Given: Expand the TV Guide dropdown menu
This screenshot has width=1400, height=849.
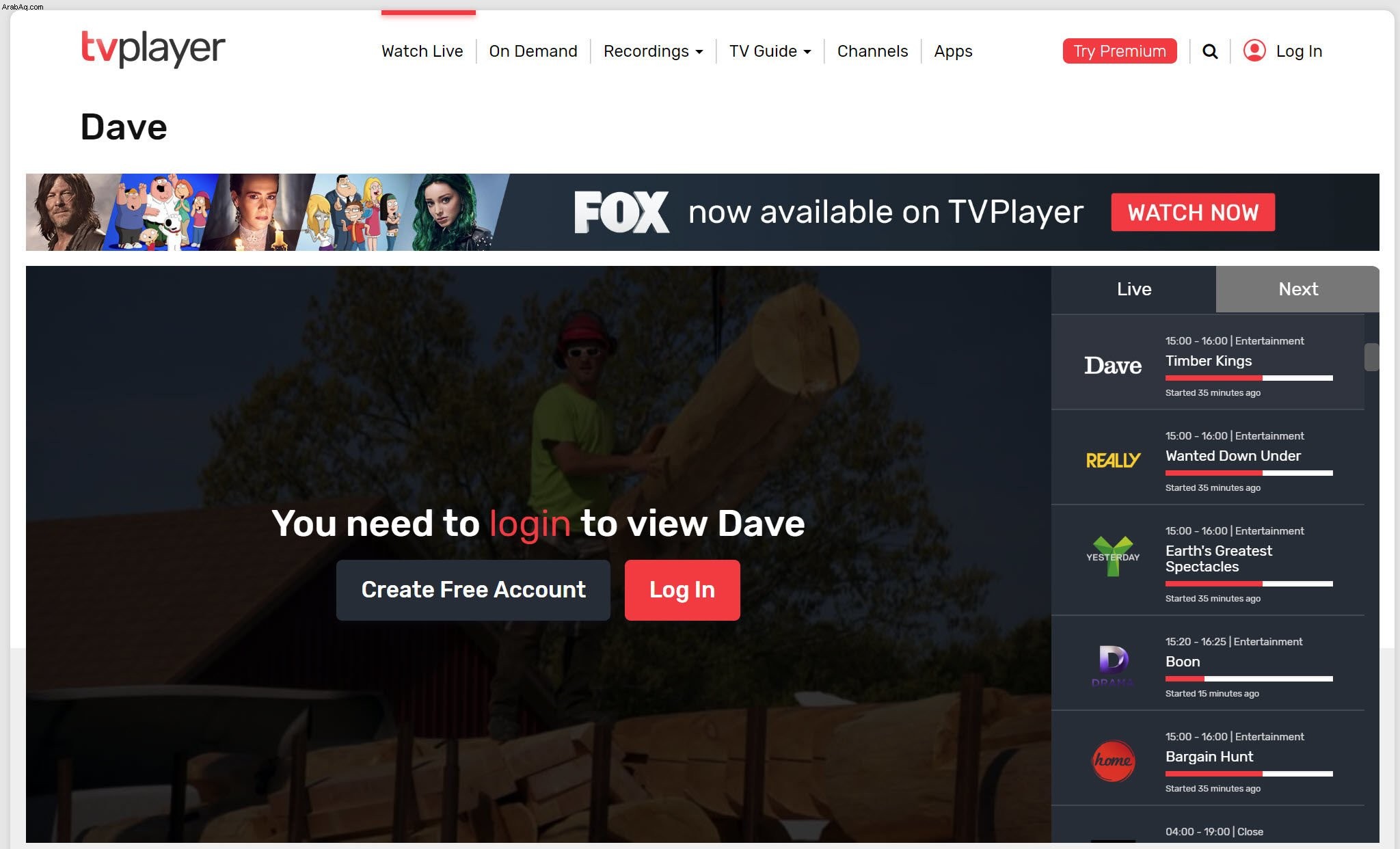Looking at the screenshot, I should (x=770, y=51).
